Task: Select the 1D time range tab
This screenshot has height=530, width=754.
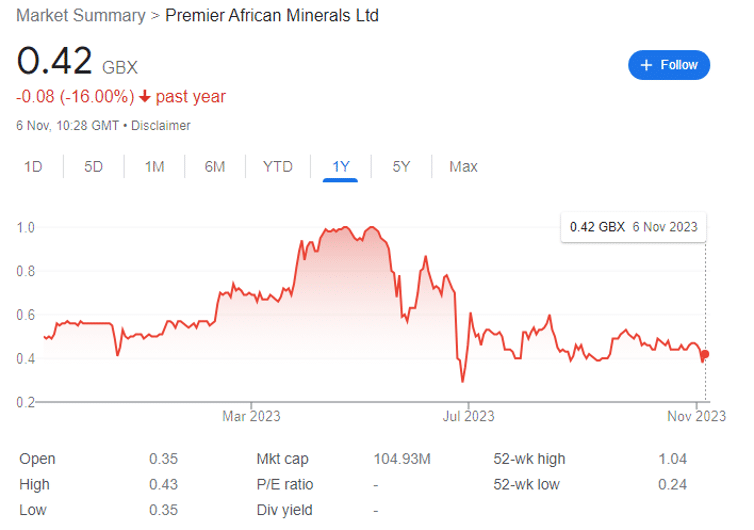Action: (x=33, y=167)
